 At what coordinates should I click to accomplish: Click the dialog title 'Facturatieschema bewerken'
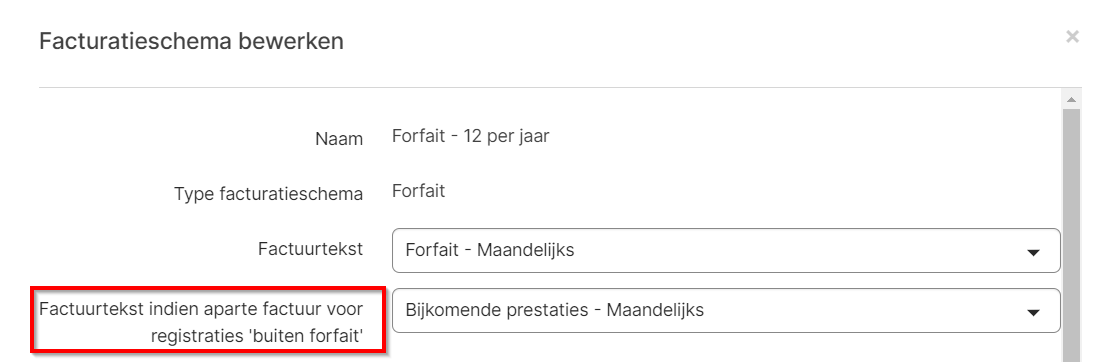coord(191,41)
